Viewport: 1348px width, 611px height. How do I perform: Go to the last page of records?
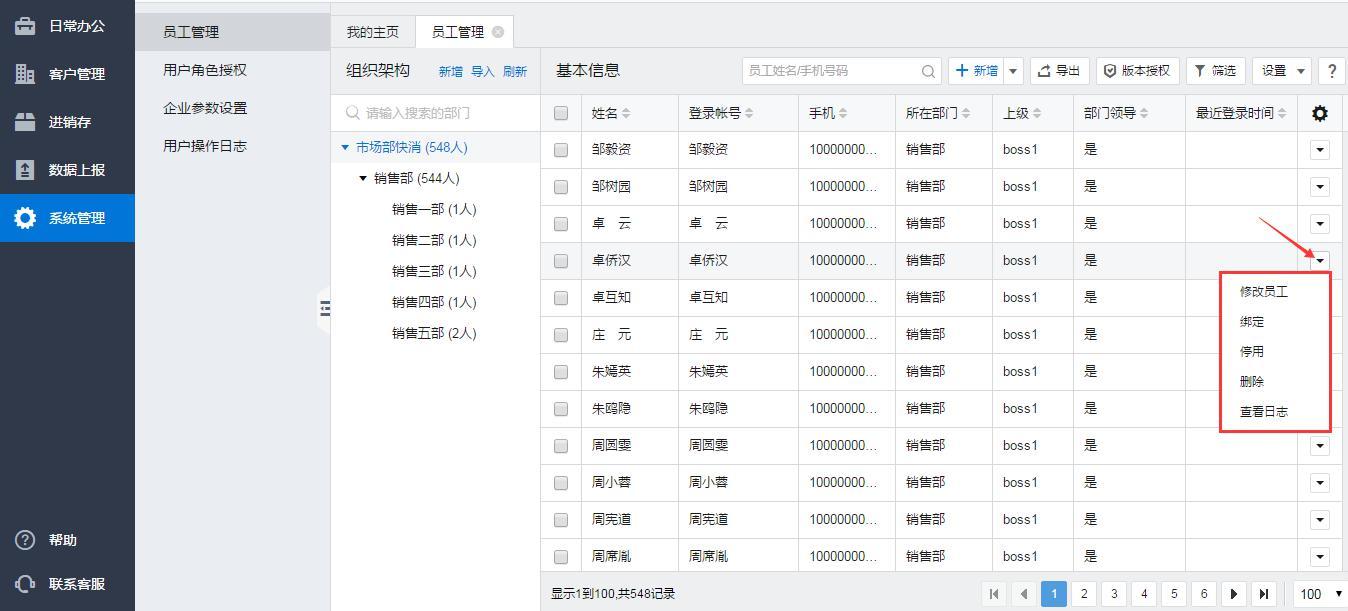[x=1264, y=594]
